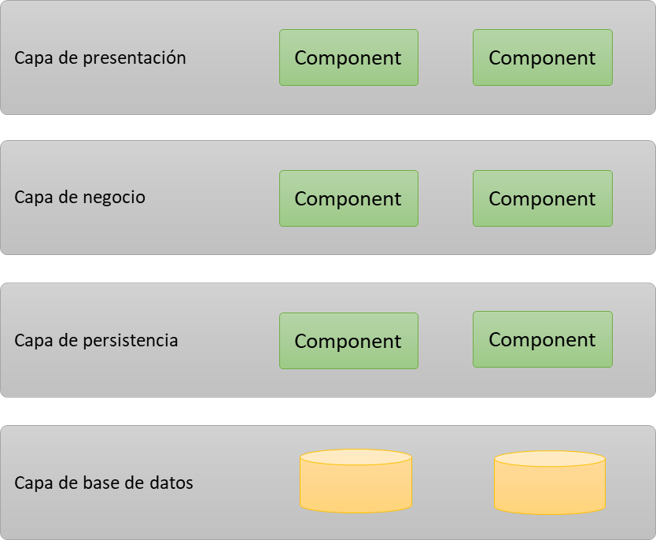The image size is (656, 540).
Task: Click the "Capa de negocio" label
Action: coord(80,197)
